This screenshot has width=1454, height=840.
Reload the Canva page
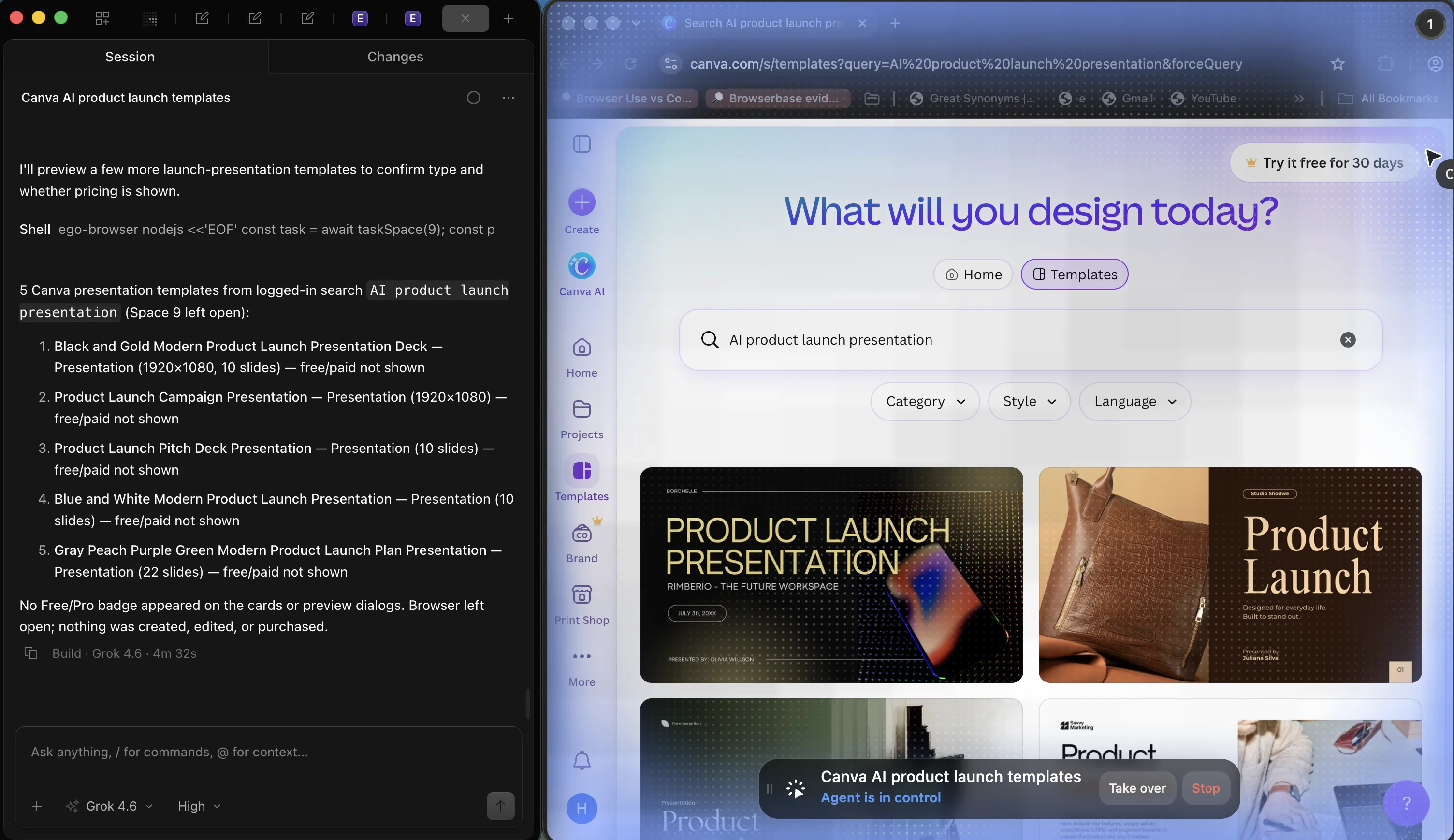pyautogui.click(x=631, y=64)
